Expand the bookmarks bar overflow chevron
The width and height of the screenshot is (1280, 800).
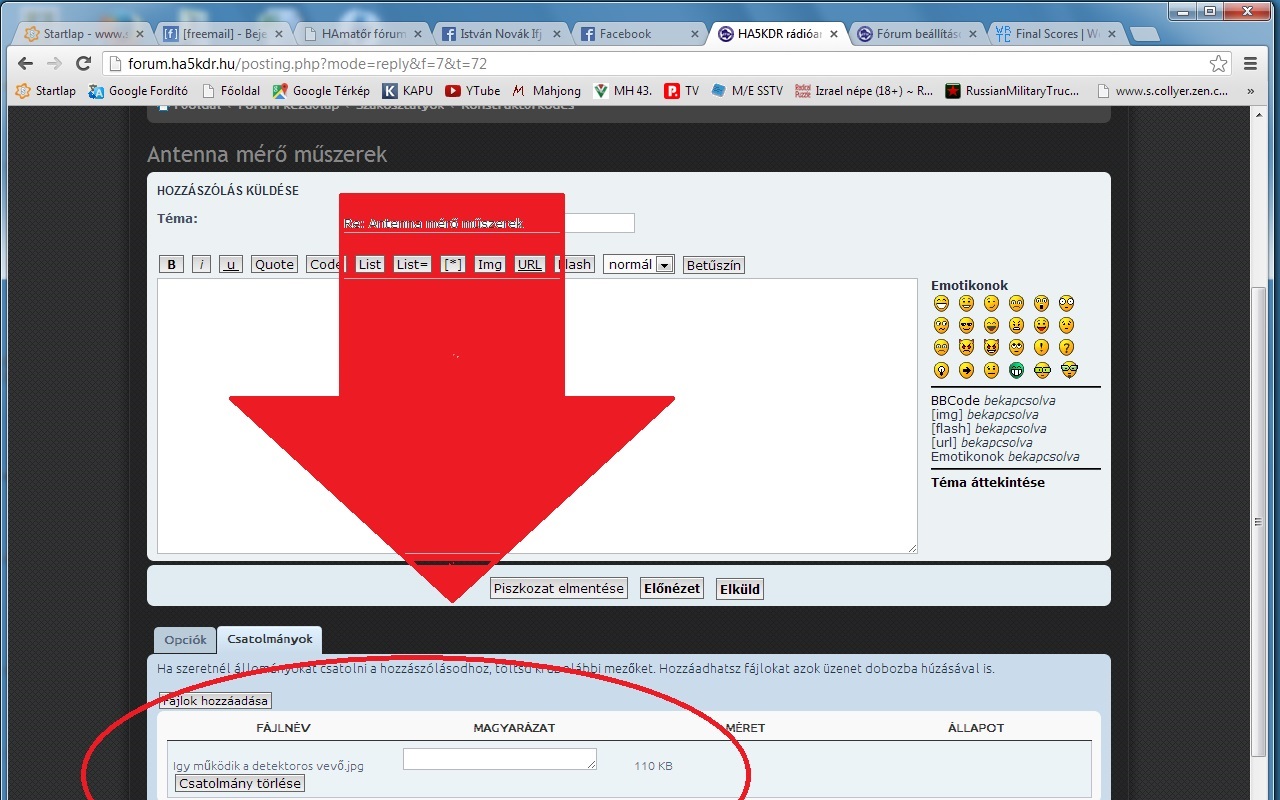1250,91
